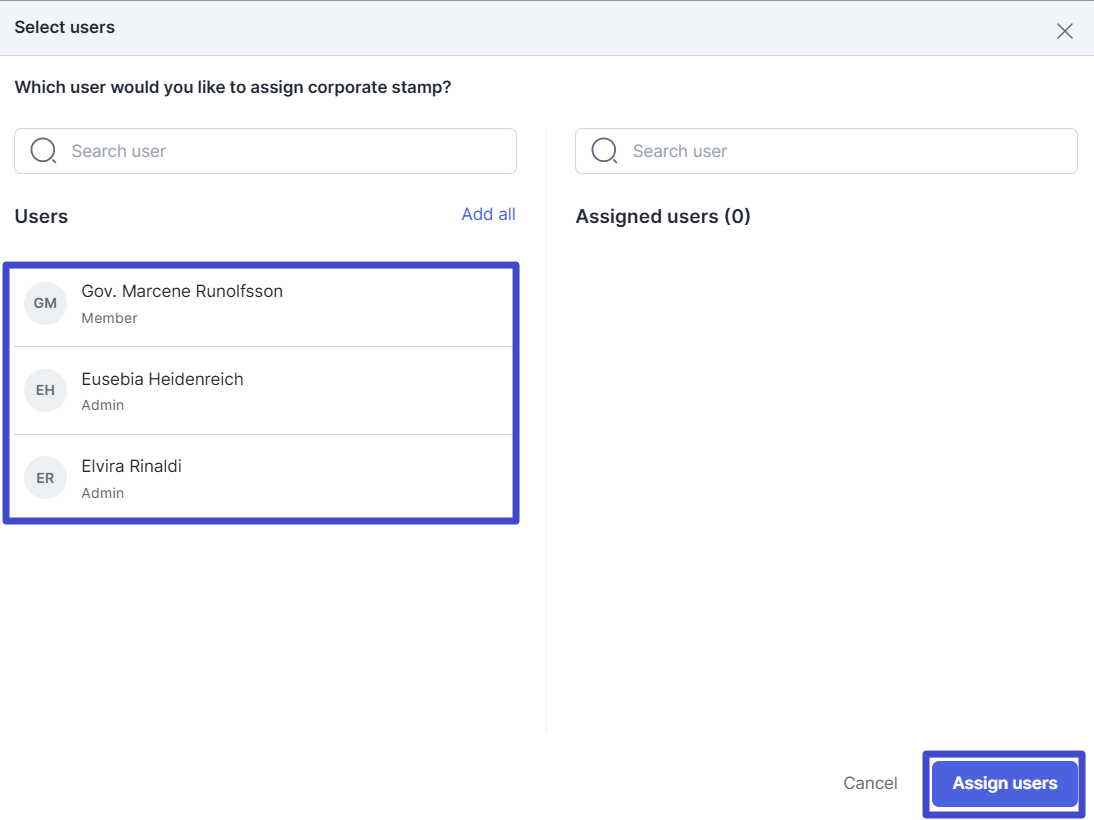The height and width of the screenshot is (820, 1094).
Task: Click the Member role under Marcene Runolfsson
Action: click(110, 318)
